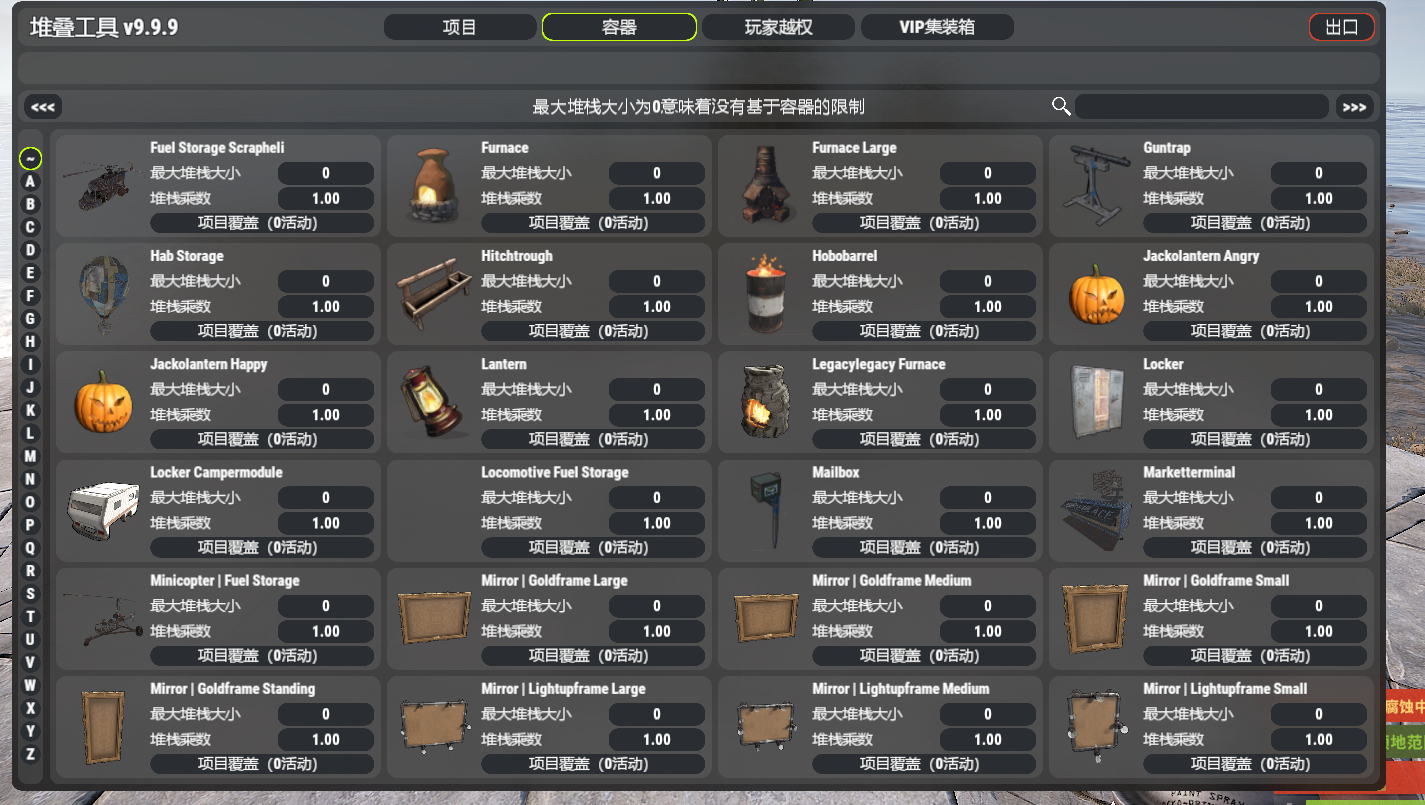
Task: Go to previous page with <<< arrow
Action: 44,107
